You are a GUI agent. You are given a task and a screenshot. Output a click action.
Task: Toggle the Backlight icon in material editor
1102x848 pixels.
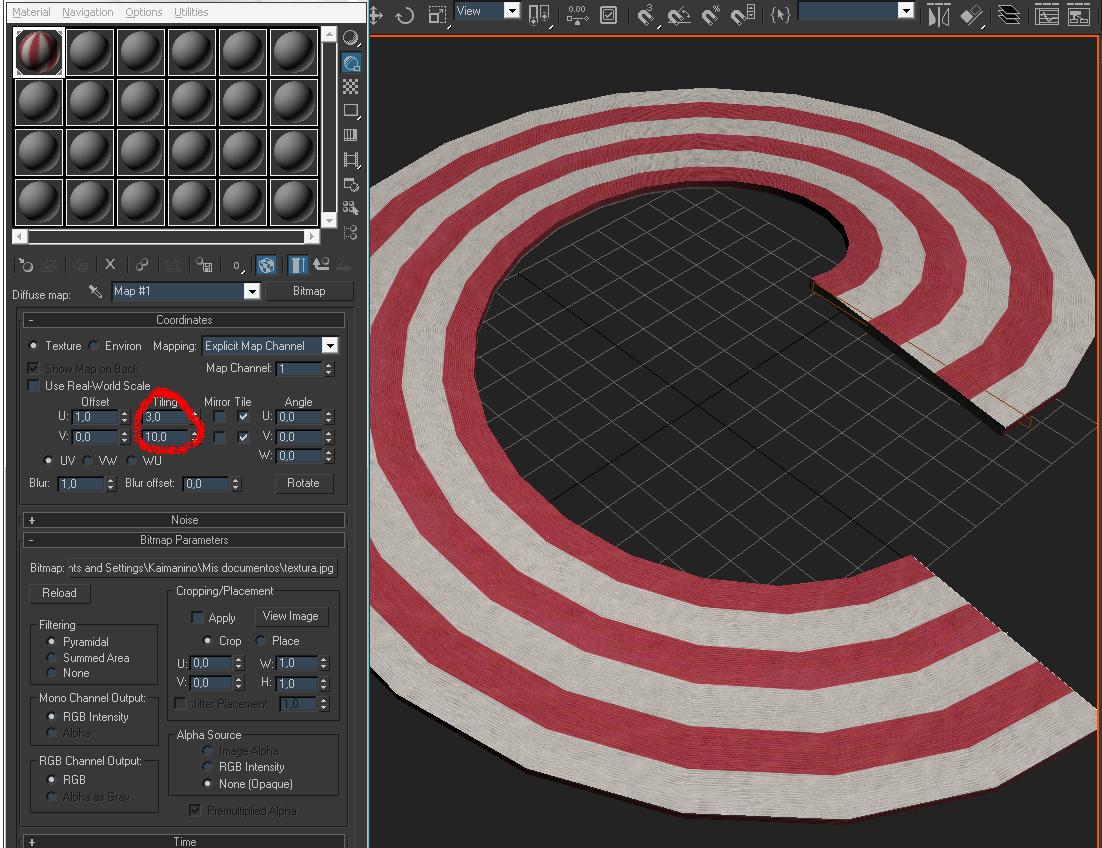click(x=351, y=63)
